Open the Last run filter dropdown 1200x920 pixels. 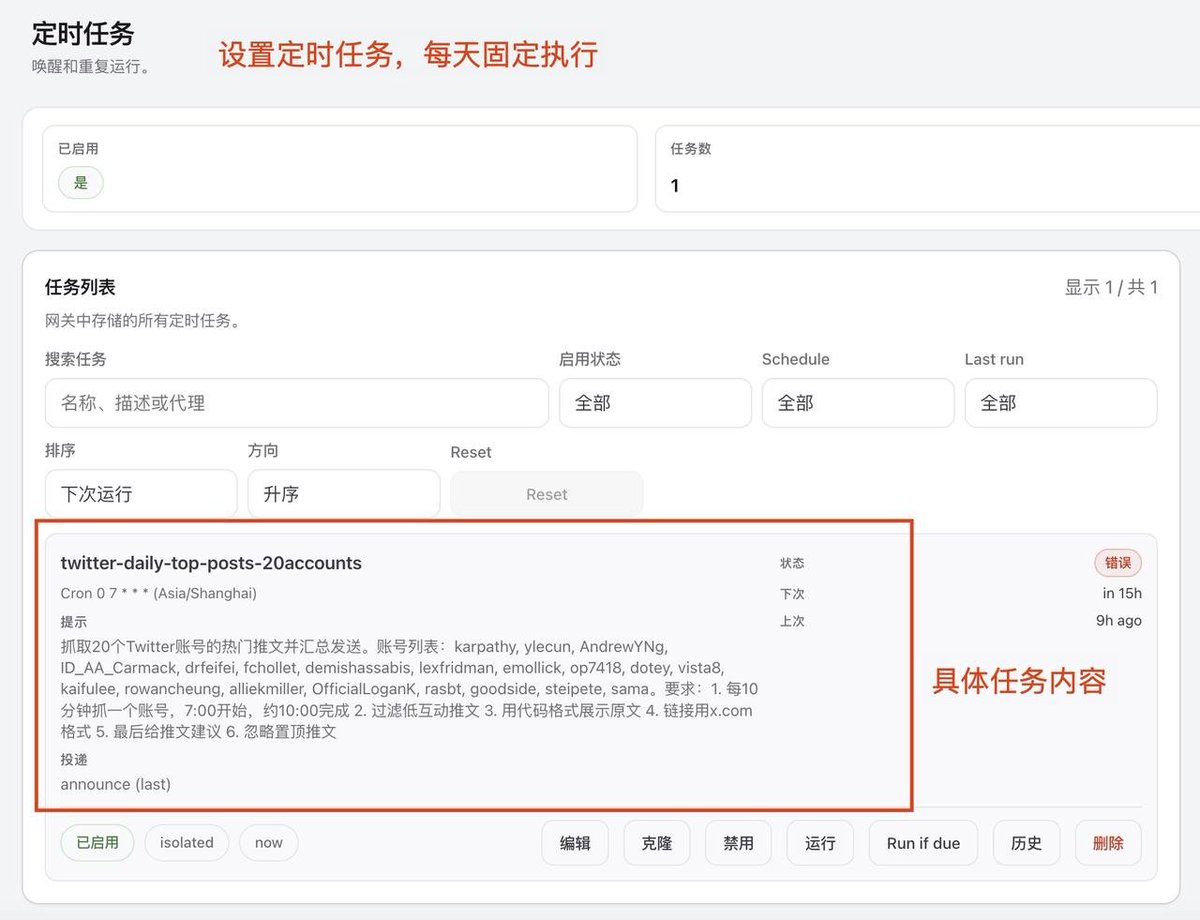[1060, 402]
